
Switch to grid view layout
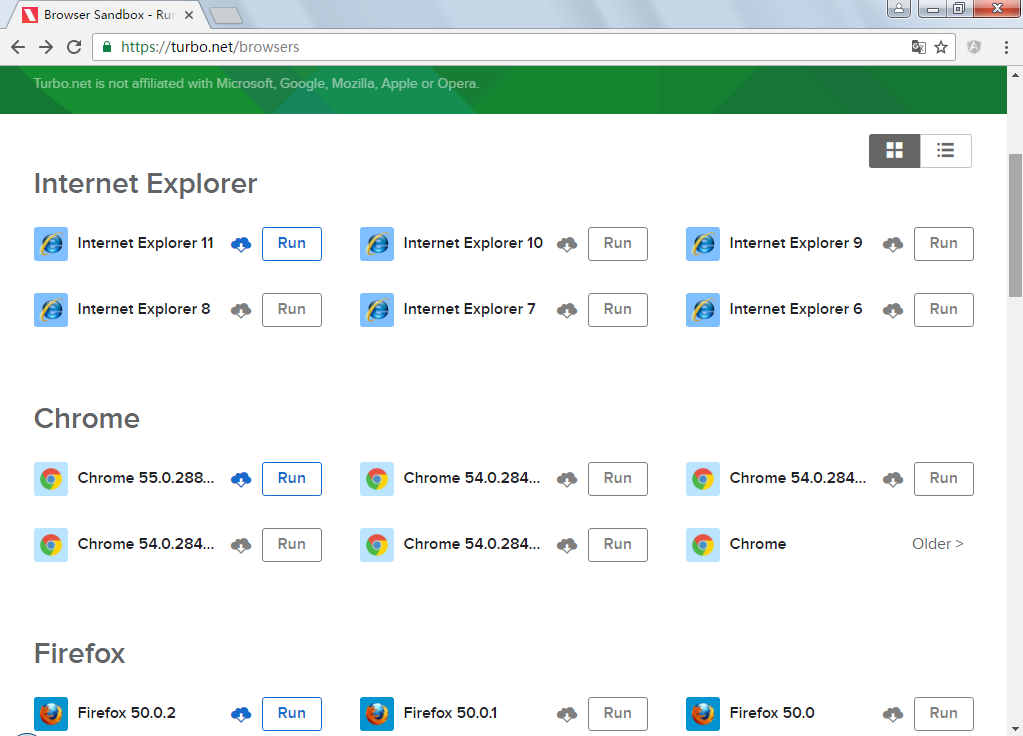[894, 151]
